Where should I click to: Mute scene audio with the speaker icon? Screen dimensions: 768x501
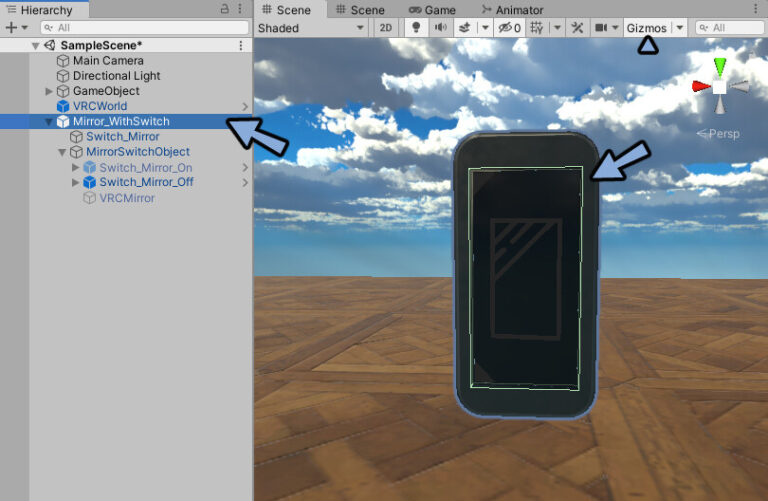(440, 28)
